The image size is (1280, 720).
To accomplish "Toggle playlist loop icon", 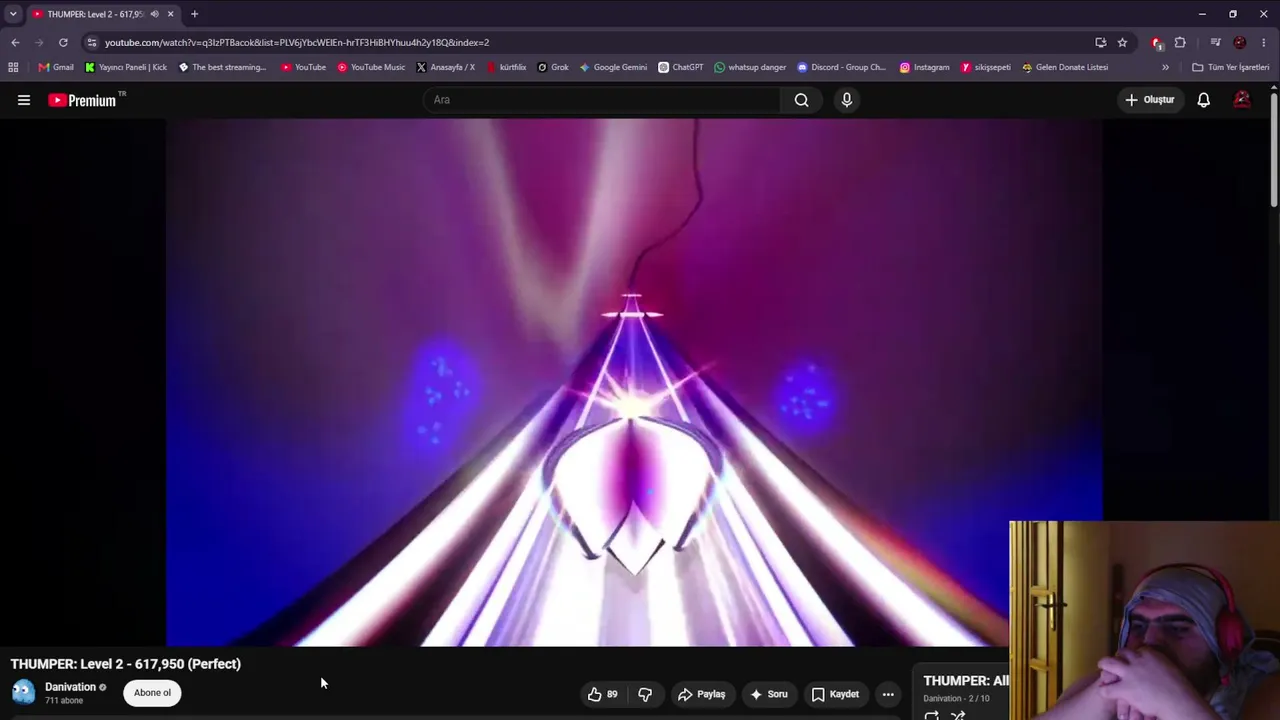I will pyautogui.click(x=932, y=715).
